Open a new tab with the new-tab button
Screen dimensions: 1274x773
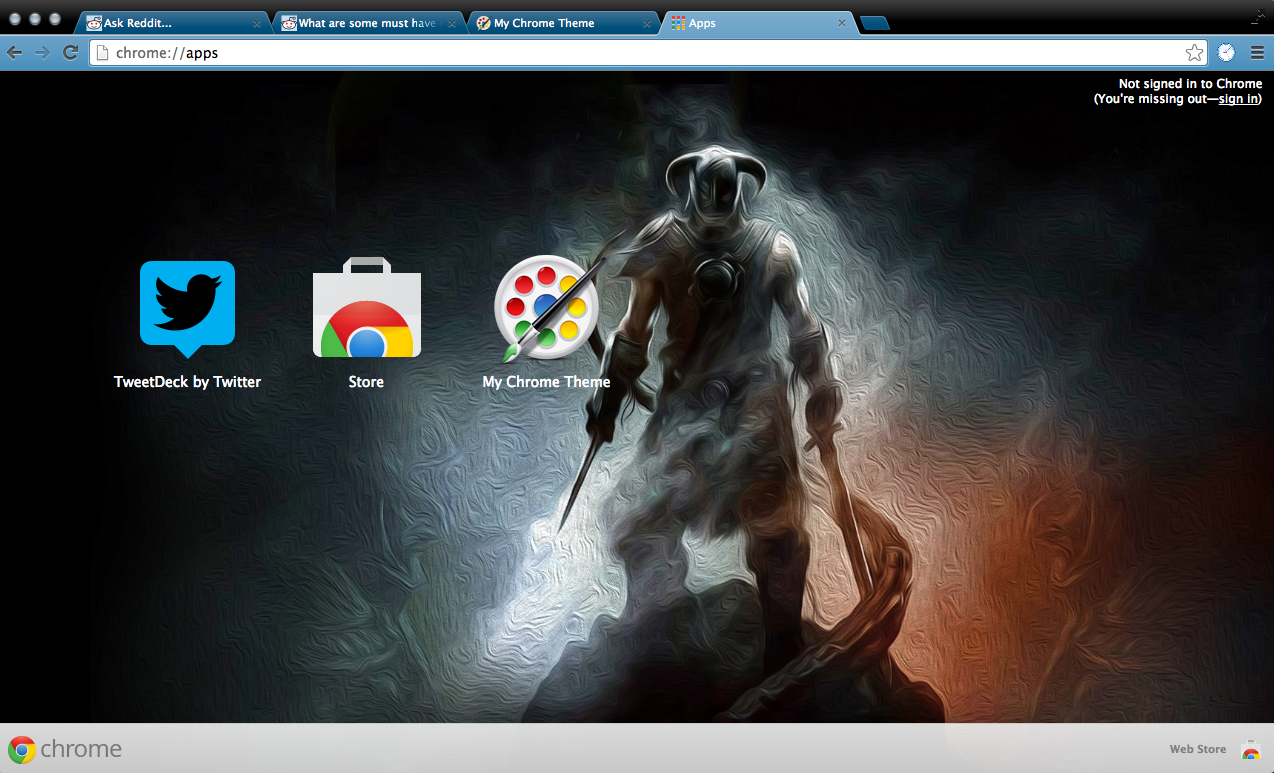pos(875,24)
